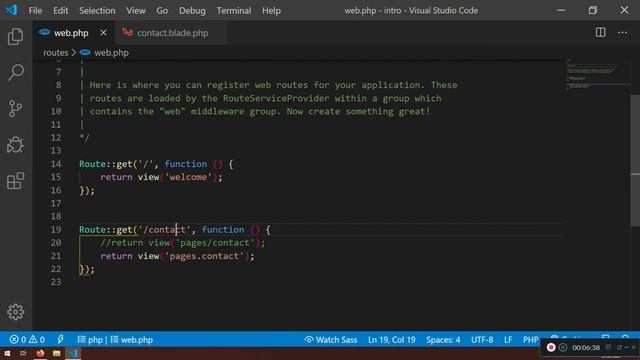640x360 pixels.
Task: Pause the screen recorder
Action: pos(563,347)
